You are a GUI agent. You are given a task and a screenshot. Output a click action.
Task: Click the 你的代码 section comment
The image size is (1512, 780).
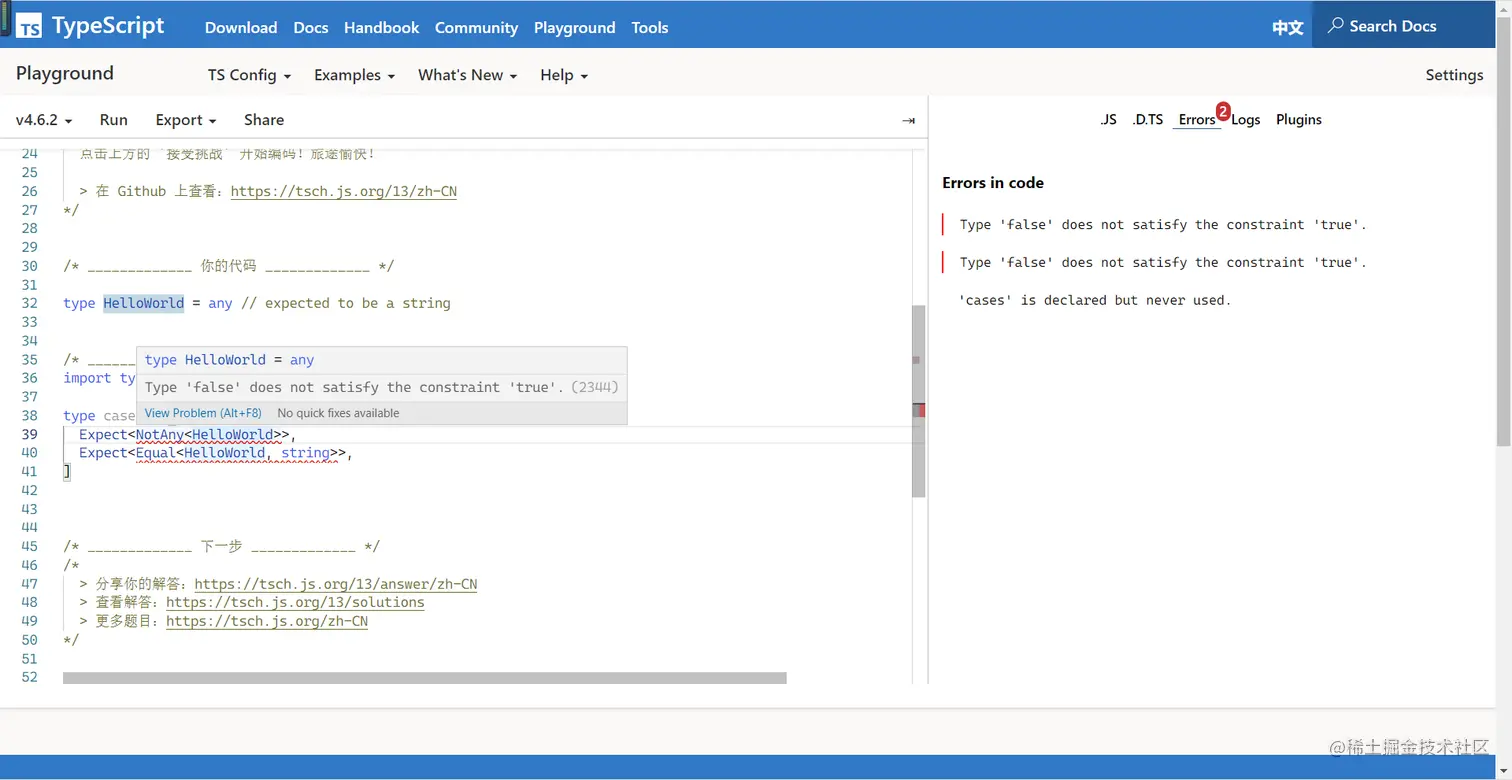[229, 266]
